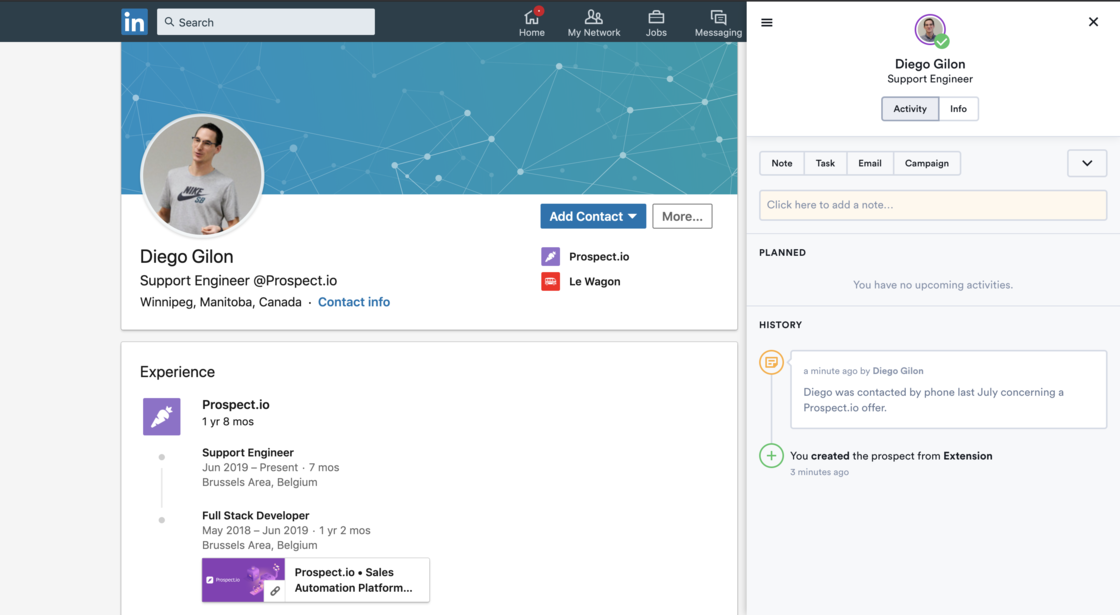Open the Messaging icon
The width and height of the screenshot is (1120, 615).
tap(718, 18)
